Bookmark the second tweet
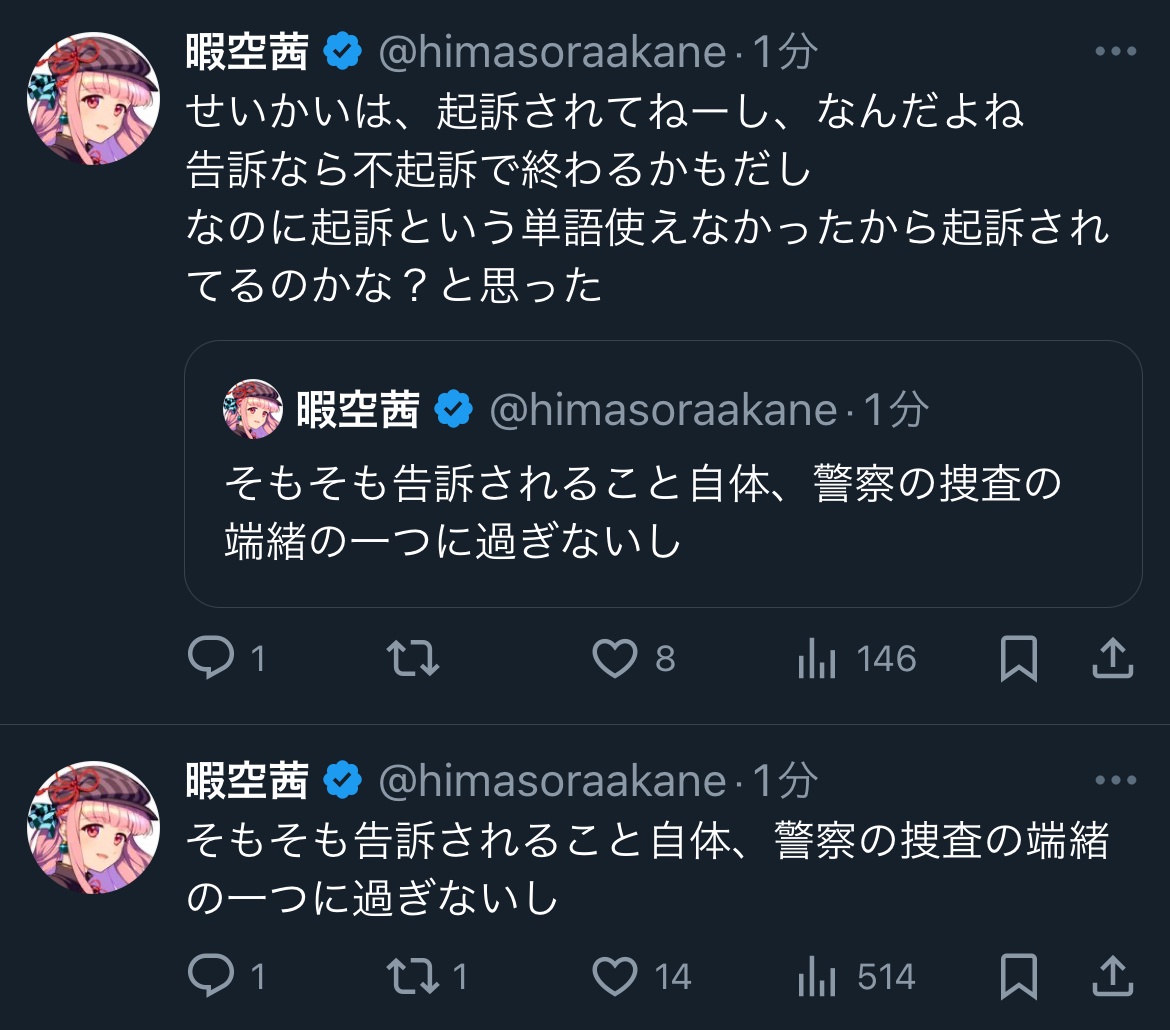 (x=1018, y=976)
